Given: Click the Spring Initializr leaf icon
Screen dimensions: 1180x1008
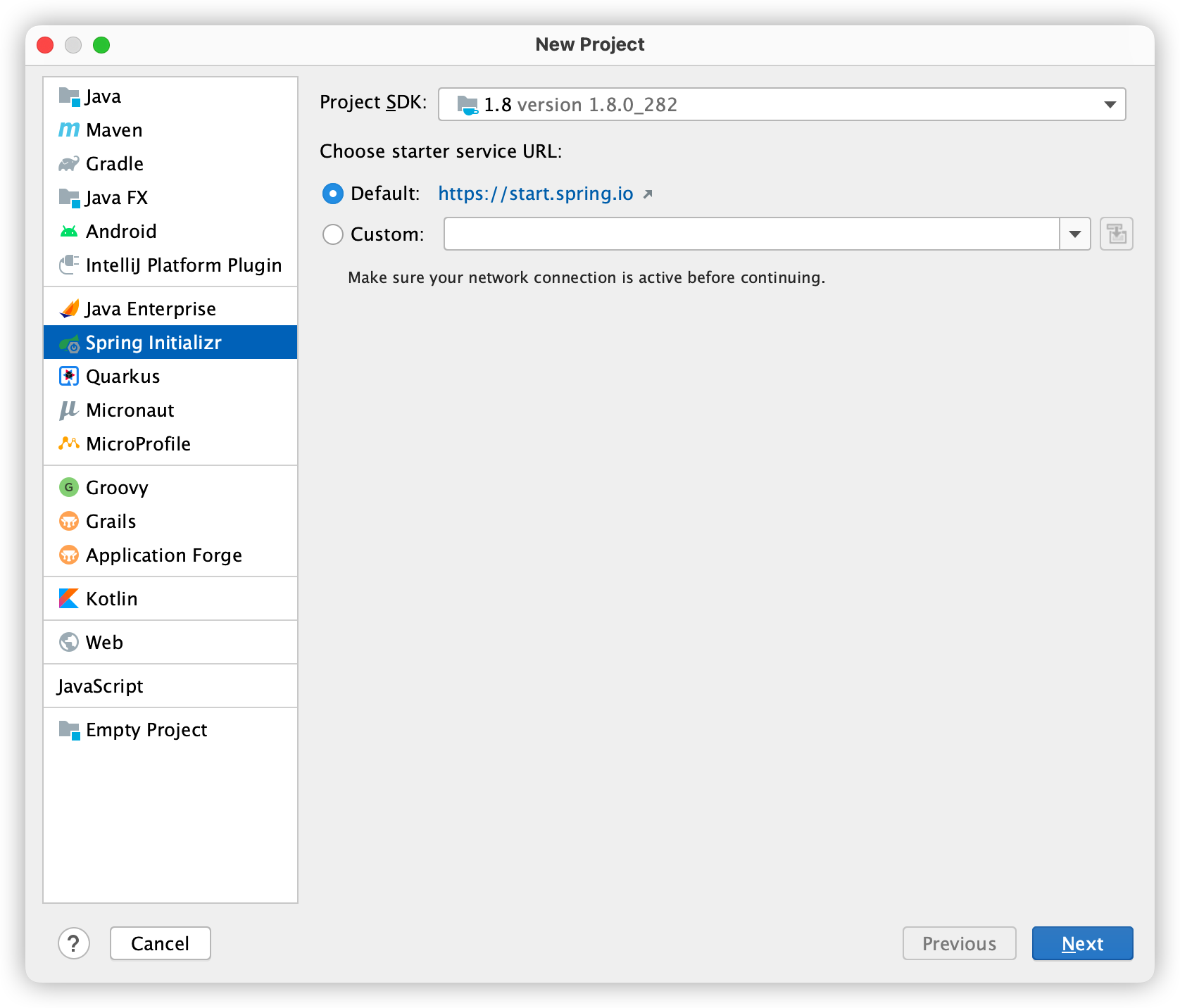Looking at the screenshot, I should point(69,343).
